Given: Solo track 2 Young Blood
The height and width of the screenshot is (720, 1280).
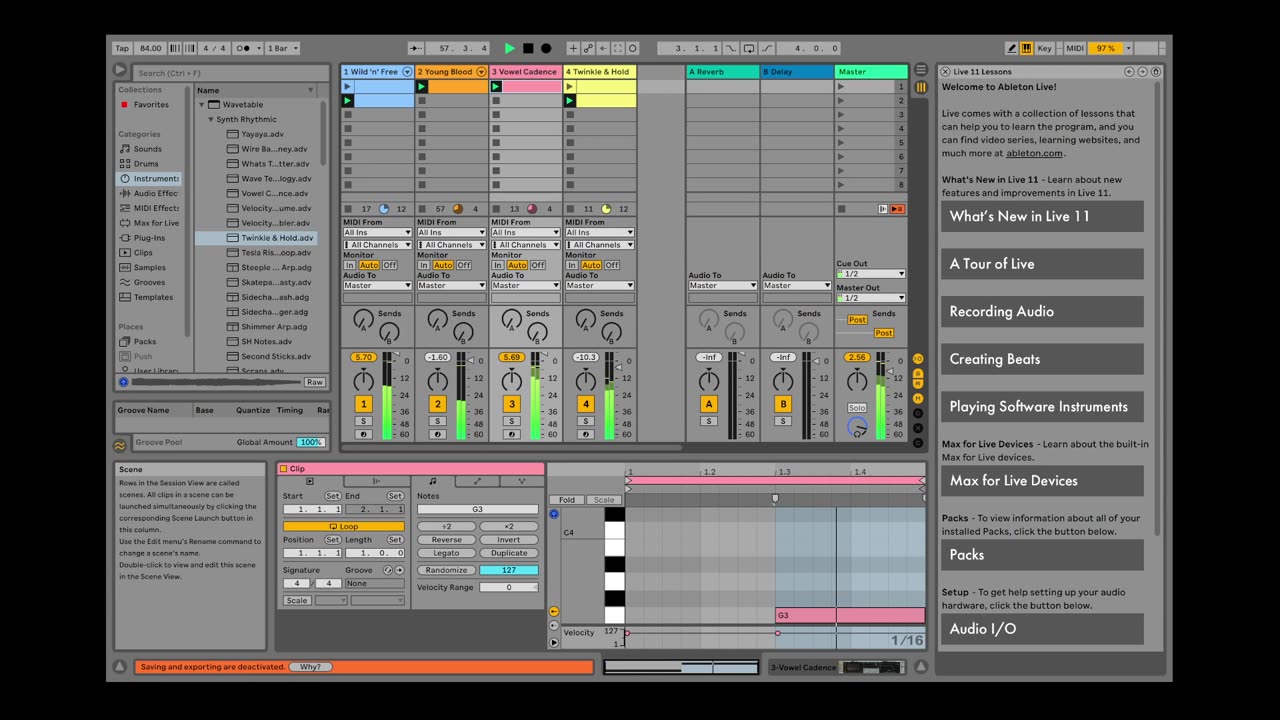Looking at the screenshot, I should [438, 421].
